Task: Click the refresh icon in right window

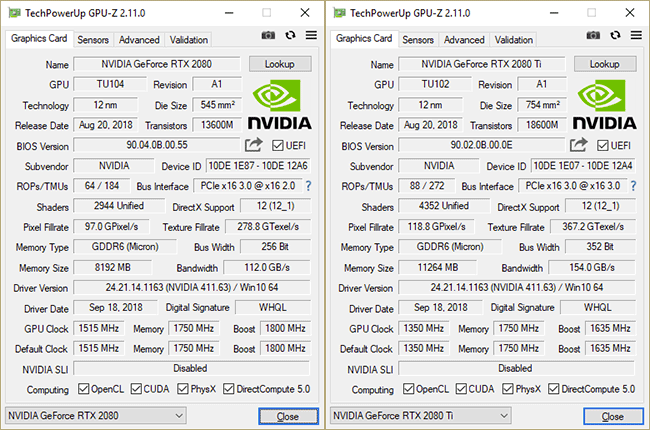Action: point(615,36)
